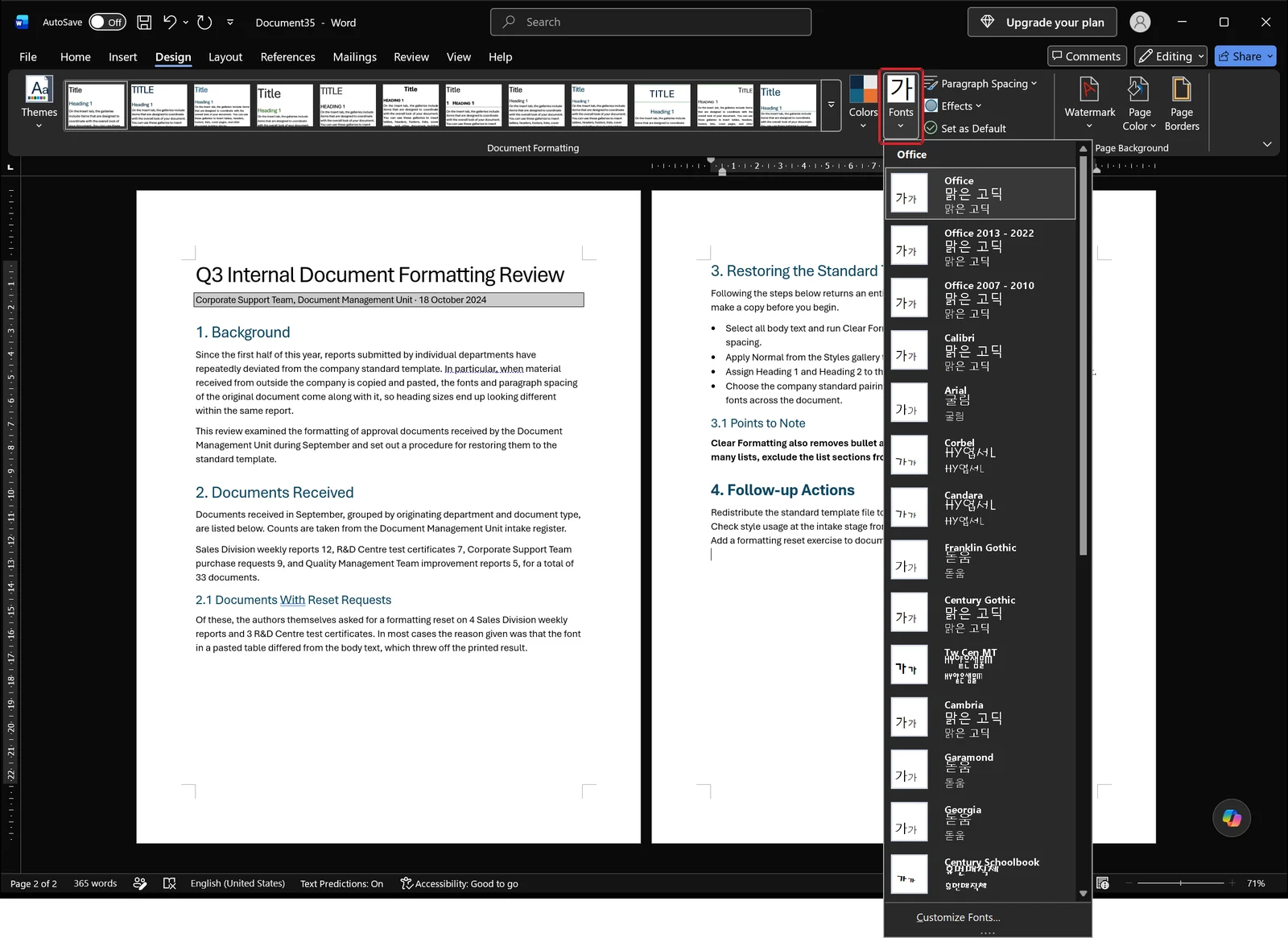Click font list scroll up arrow
This screenshot has width=1288, height=938.
tap(1083, 149)
